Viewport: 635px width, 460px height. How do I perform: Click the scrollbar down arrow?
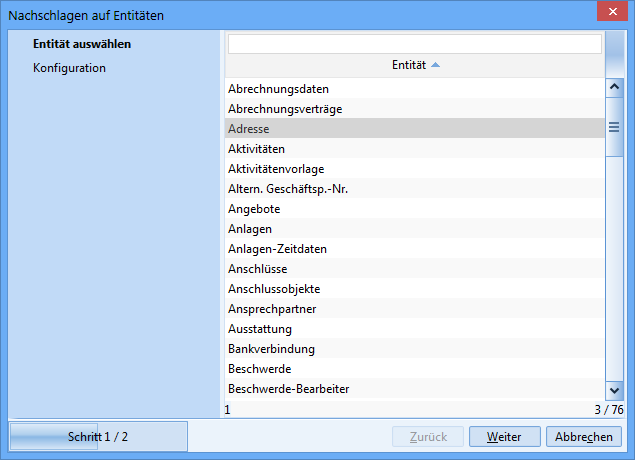[614, 390]
